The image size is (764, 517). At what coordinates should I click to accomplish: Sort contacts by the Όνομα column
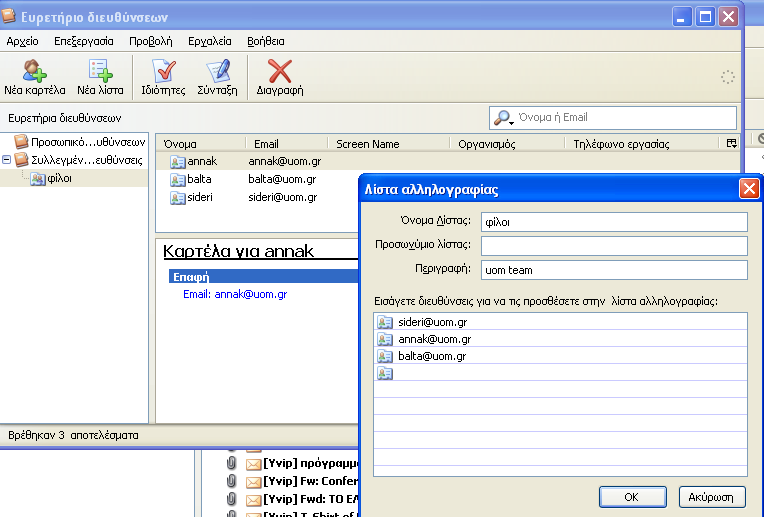pyautogui.click(x=200, y=144)
